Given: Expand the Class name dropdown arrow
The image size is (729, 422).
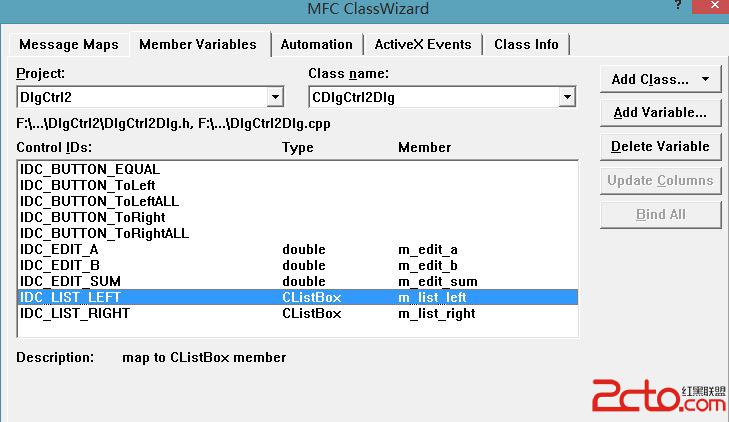Looking at the screenshot, I should (567, 97).
